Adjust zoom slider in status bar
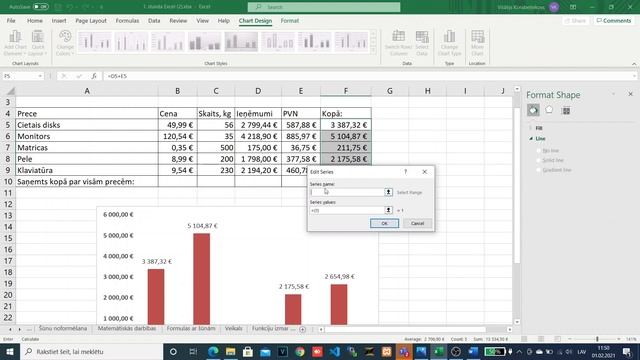640x360 pixels. click(x=597, y=339)
